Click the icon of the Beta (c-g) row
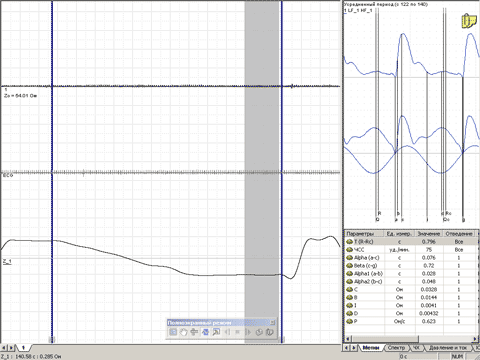480x360 pixels. click(x=349, y=266)
